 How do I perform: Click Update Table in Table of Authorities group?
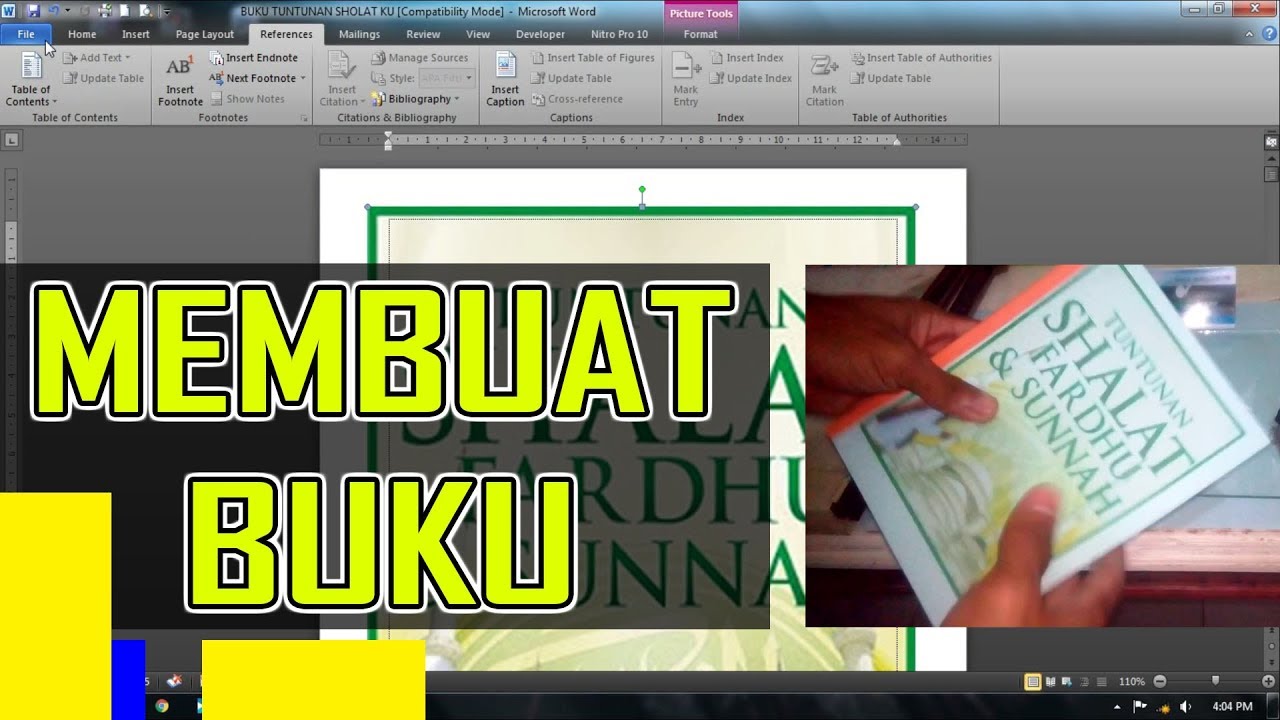coord(891,78)
